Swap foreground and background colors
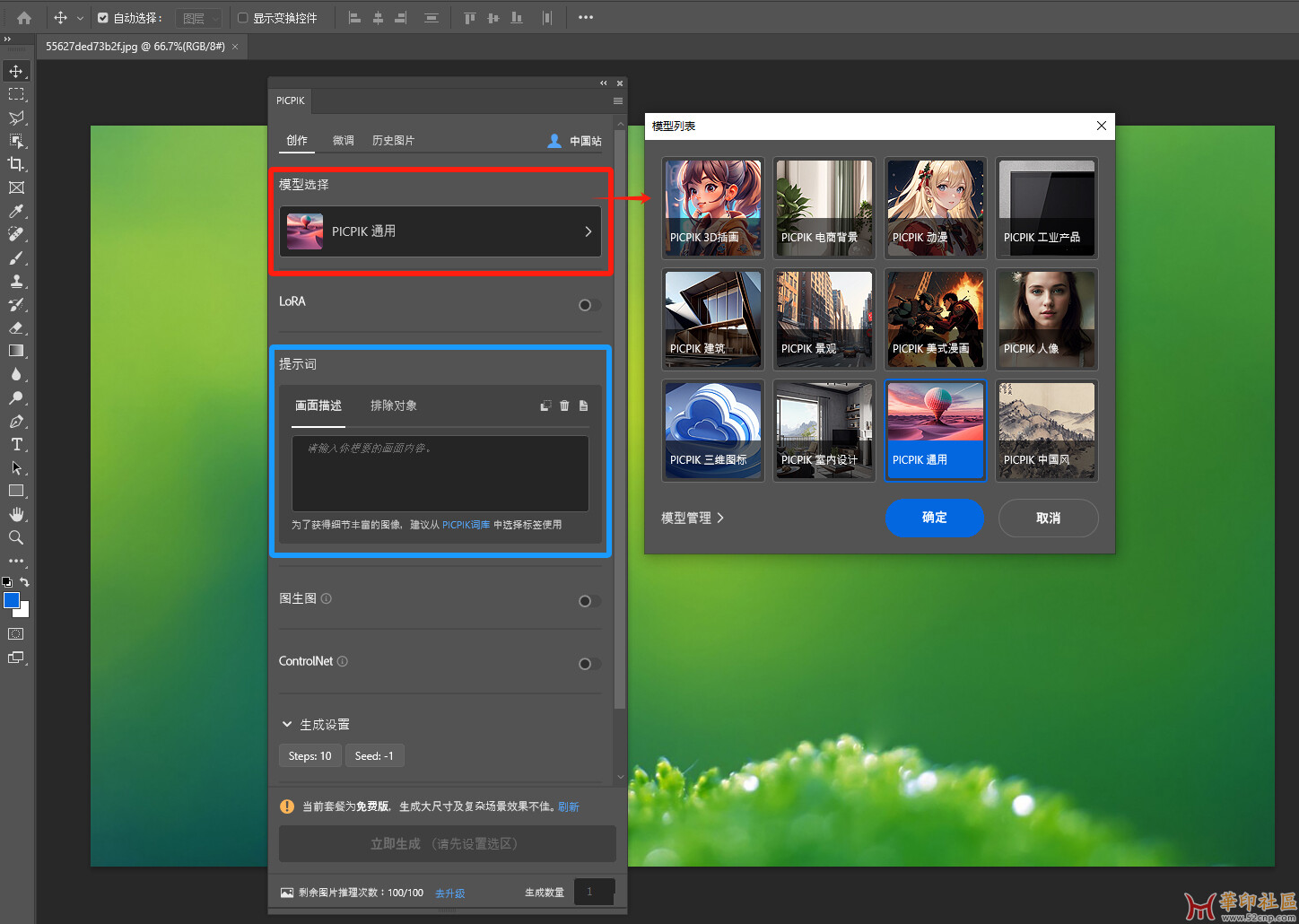The height and width of the screenshot is (924, 1299). coord(24,581)
